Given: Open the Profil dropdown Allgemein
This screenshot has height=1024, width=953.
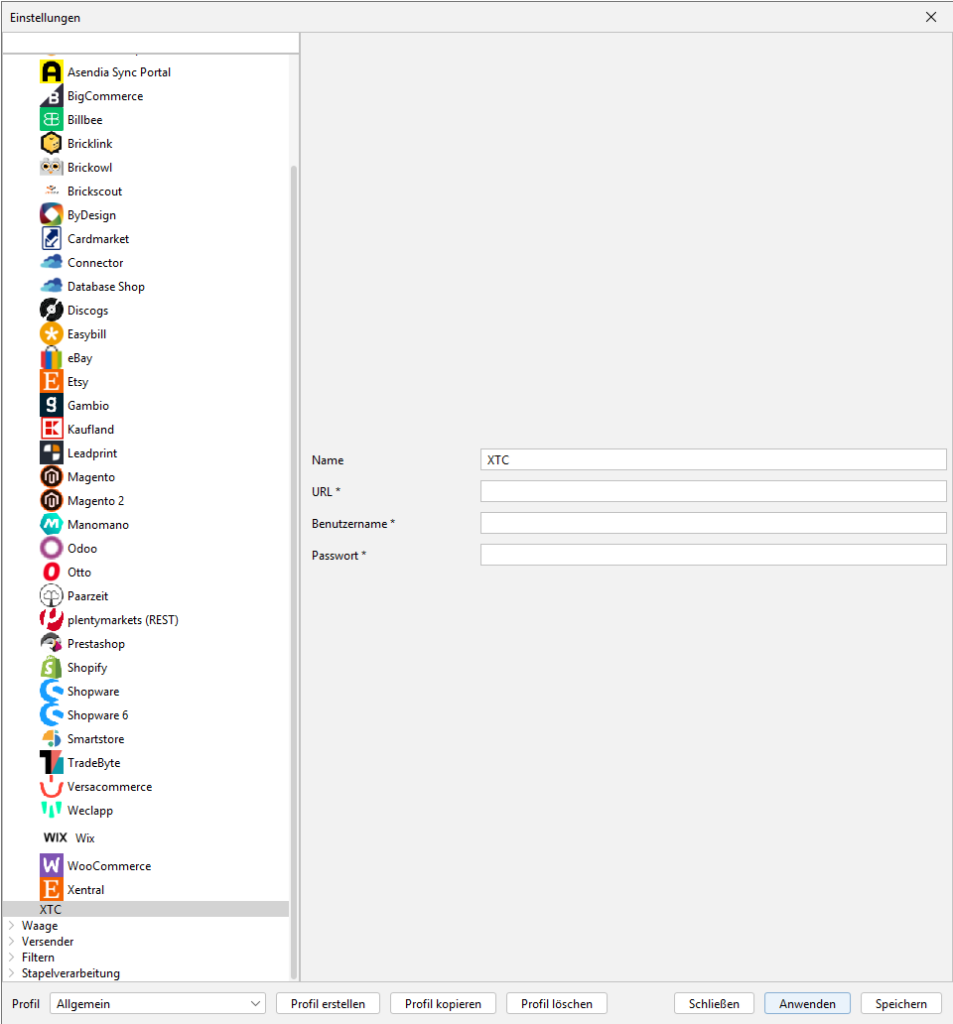Looking at the screenshot, I should tap(158, 1004).
